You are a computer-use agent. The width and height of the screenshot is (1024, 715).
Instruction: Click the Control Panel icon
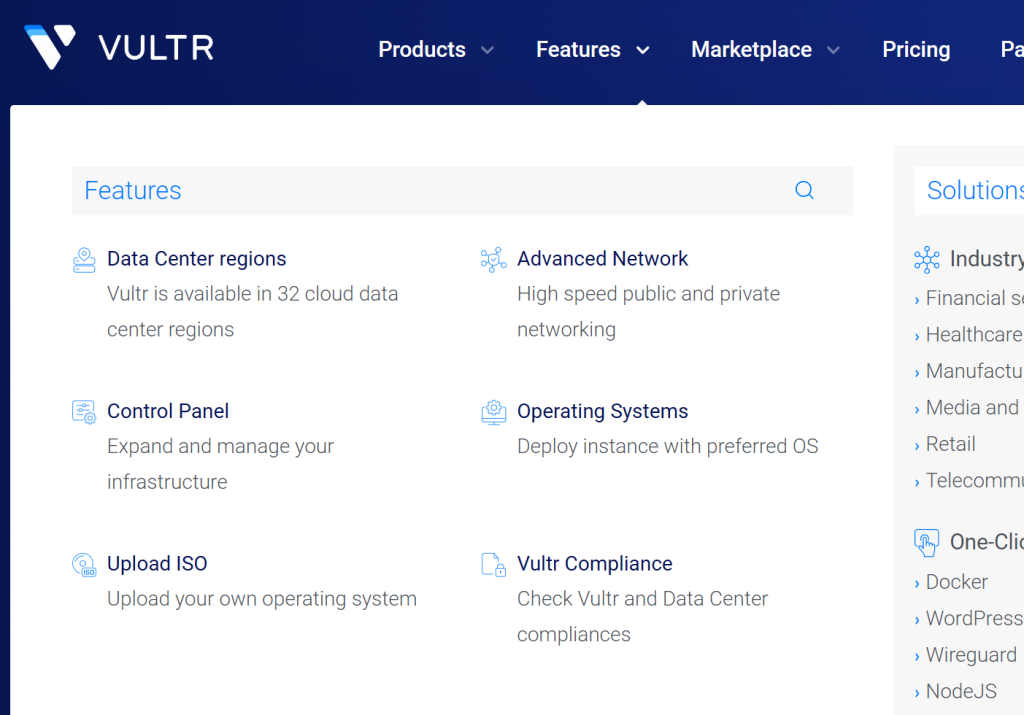(84, 412)
